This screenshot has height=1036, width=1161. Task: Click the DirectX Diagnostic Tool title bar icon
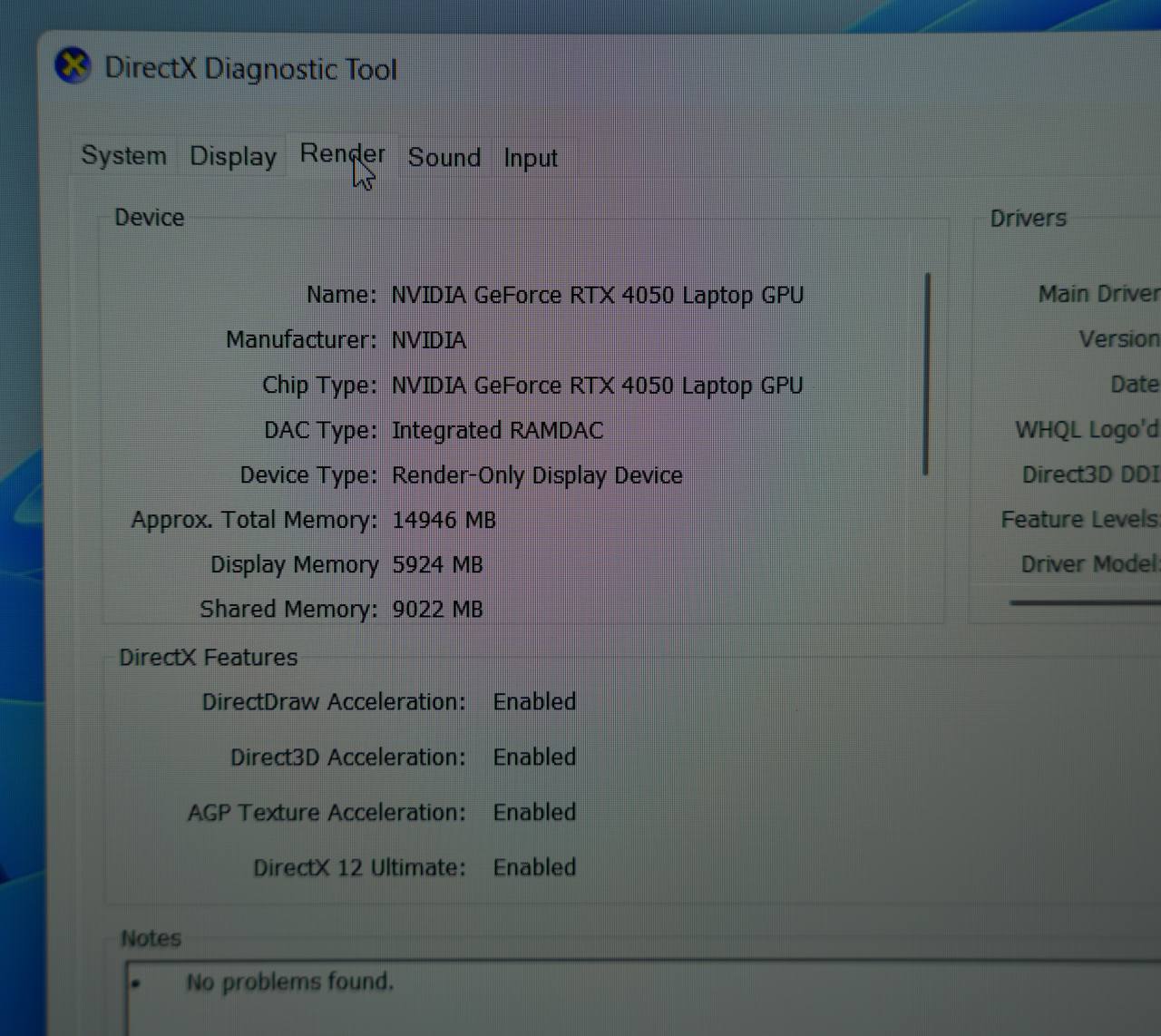(x=74, y=65)
